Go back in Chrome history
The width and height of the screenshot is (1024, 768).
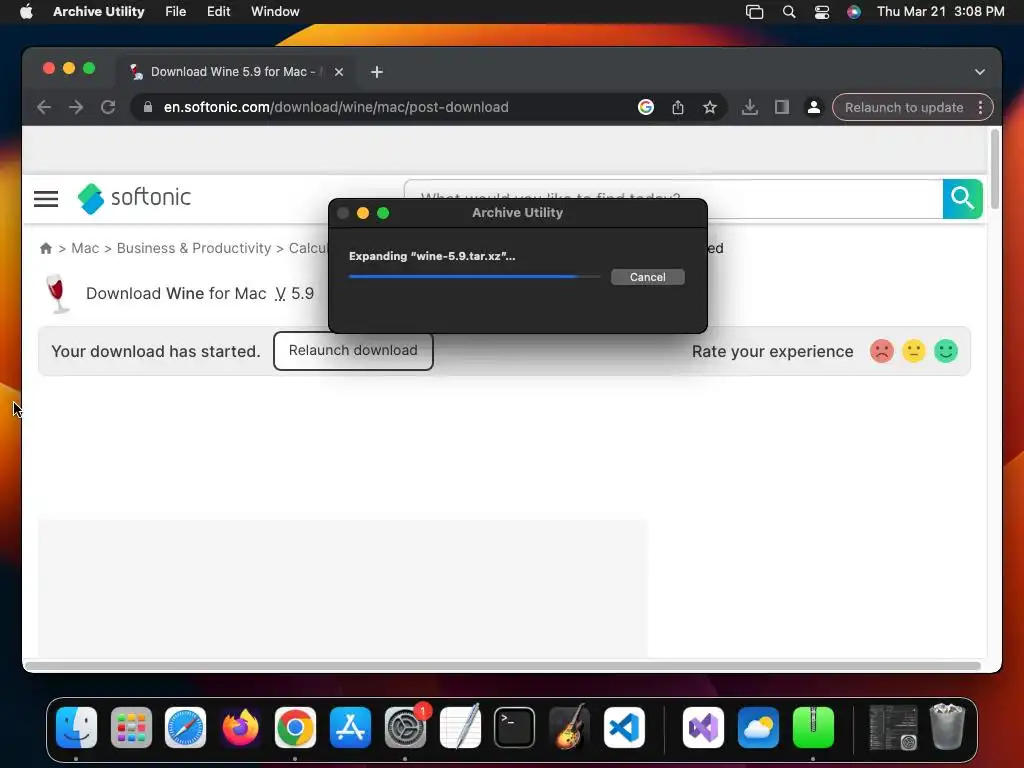44,107
